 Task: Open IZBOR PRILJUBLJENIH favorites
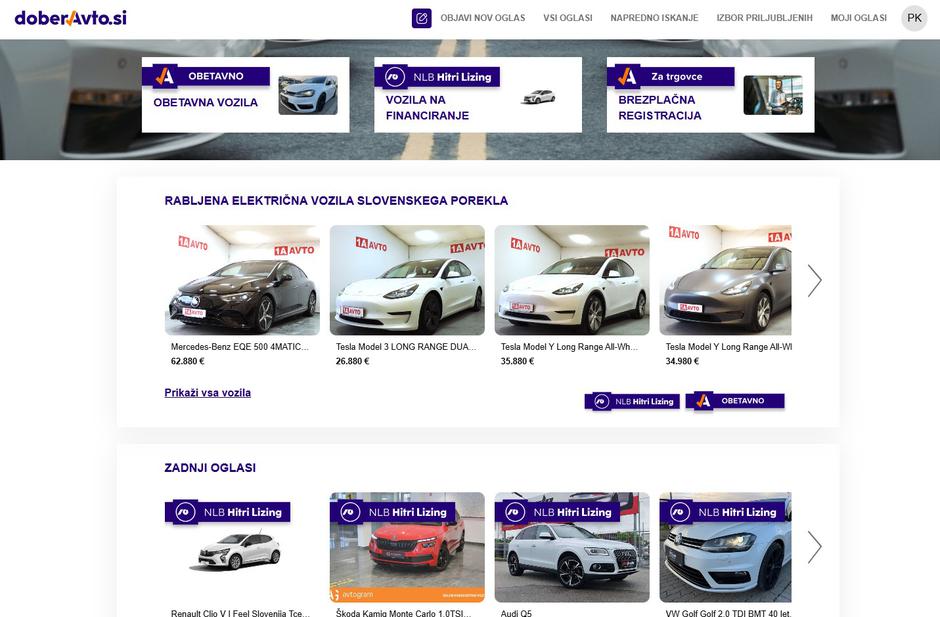pyautogui.click(x=764, y=18)
